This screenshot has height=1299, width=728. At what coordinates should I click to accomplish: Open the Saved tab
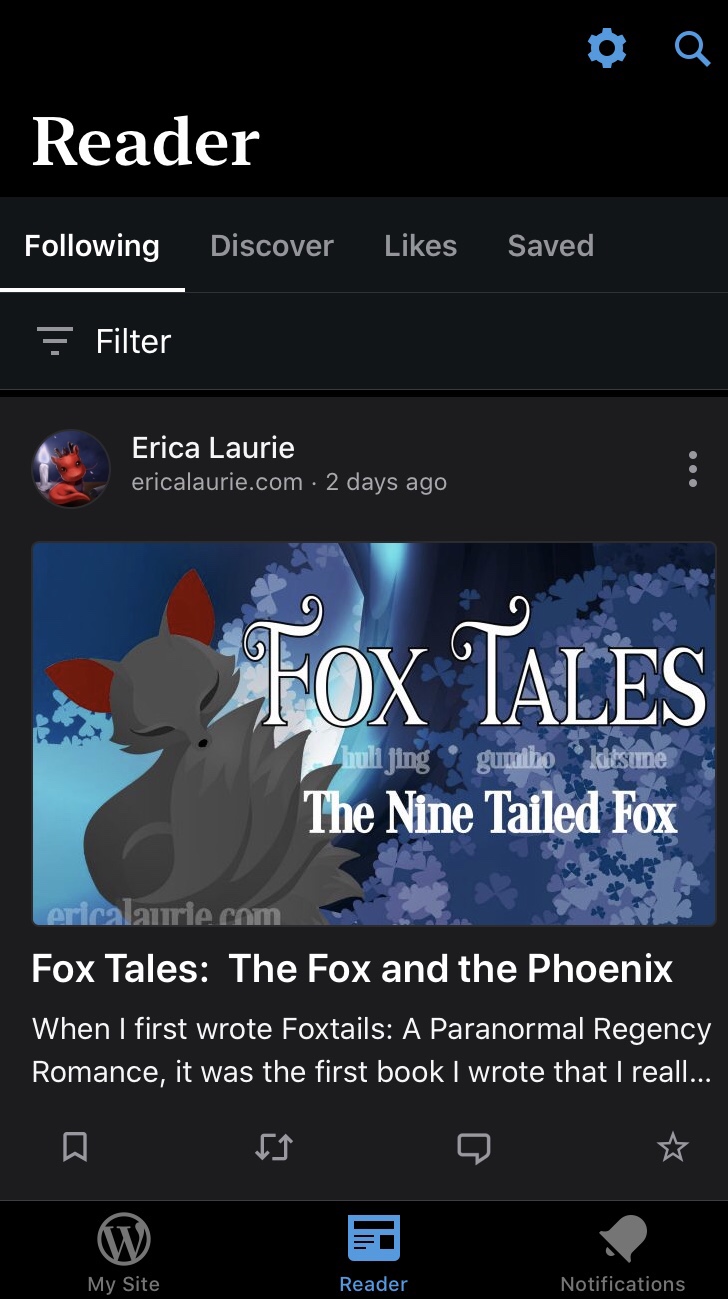(x=551, y=246)
